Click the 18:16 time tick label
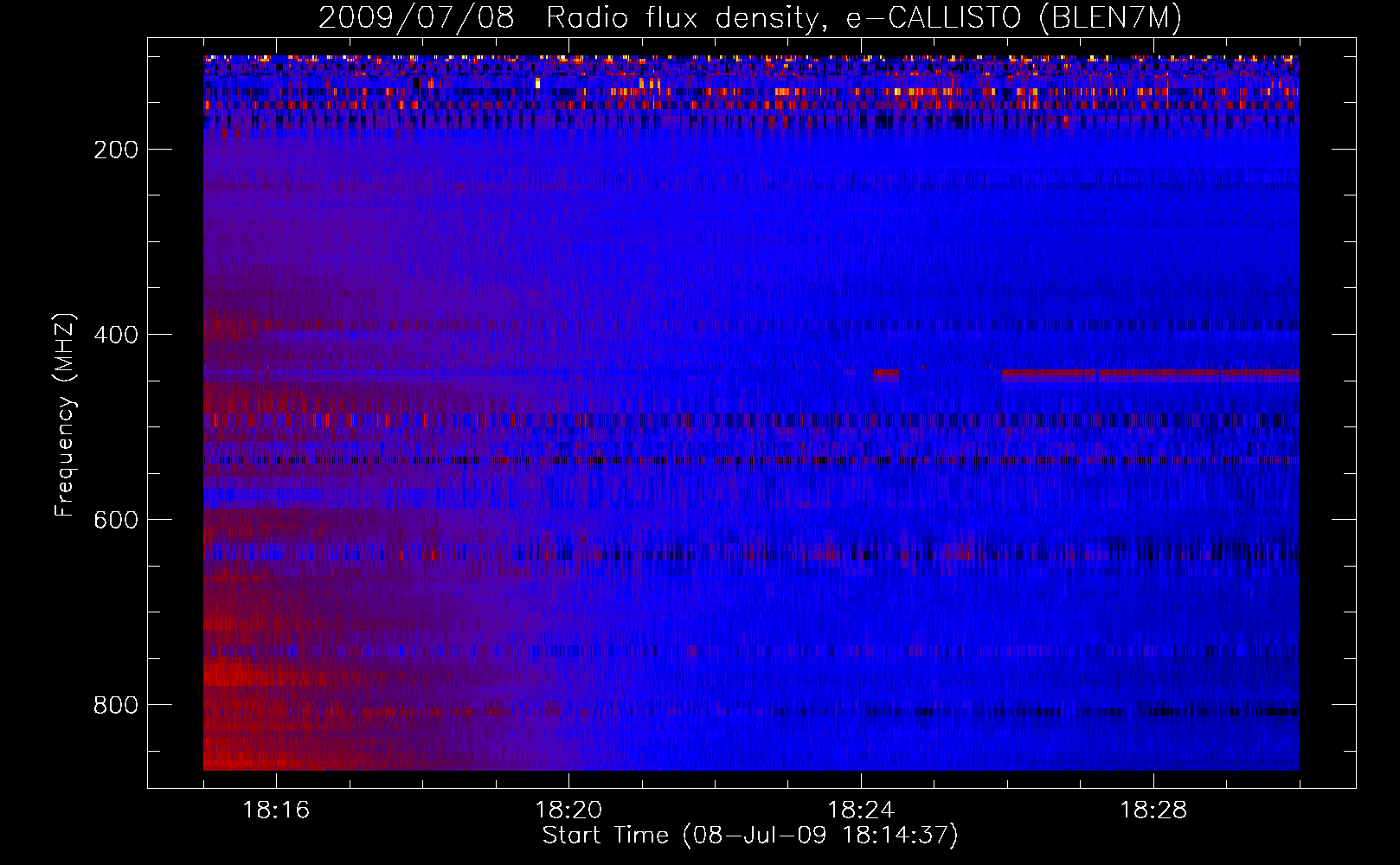The image size is (1400, 865). point(276,811)
